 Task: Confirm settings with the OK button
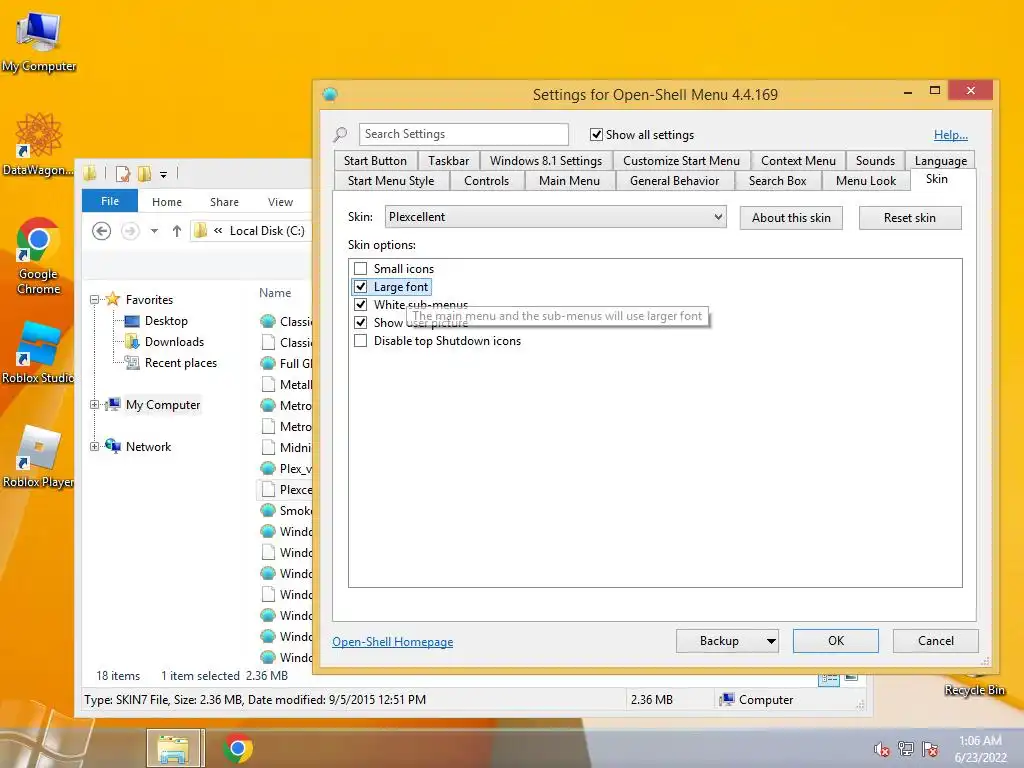836,641
